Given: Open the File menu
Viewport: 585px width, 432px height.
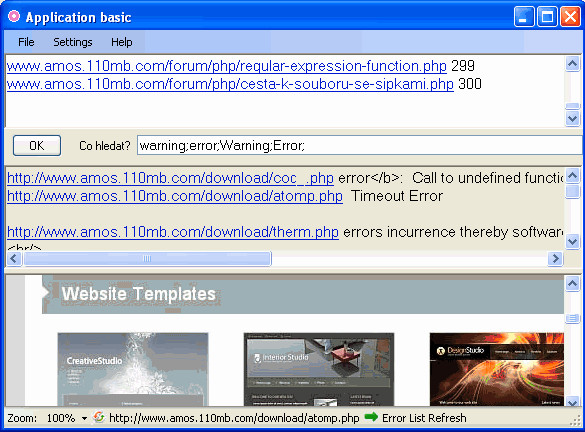Looking at the screenshot, I should (26, 42).
